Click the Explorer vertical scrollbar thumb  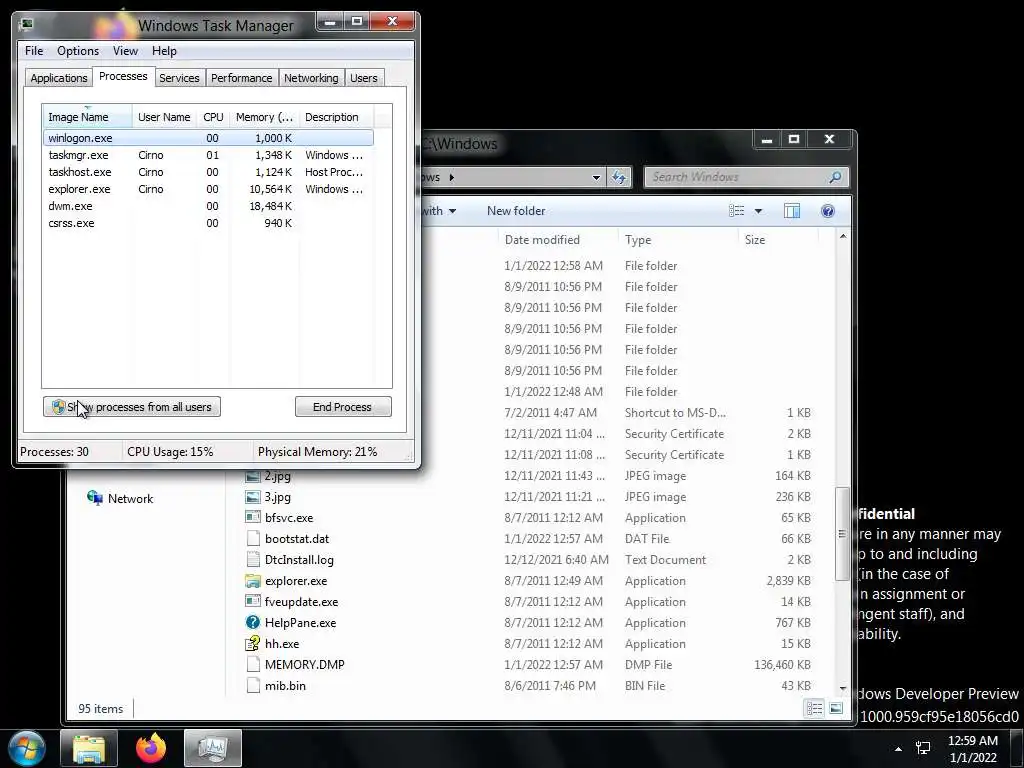[842, 534]
